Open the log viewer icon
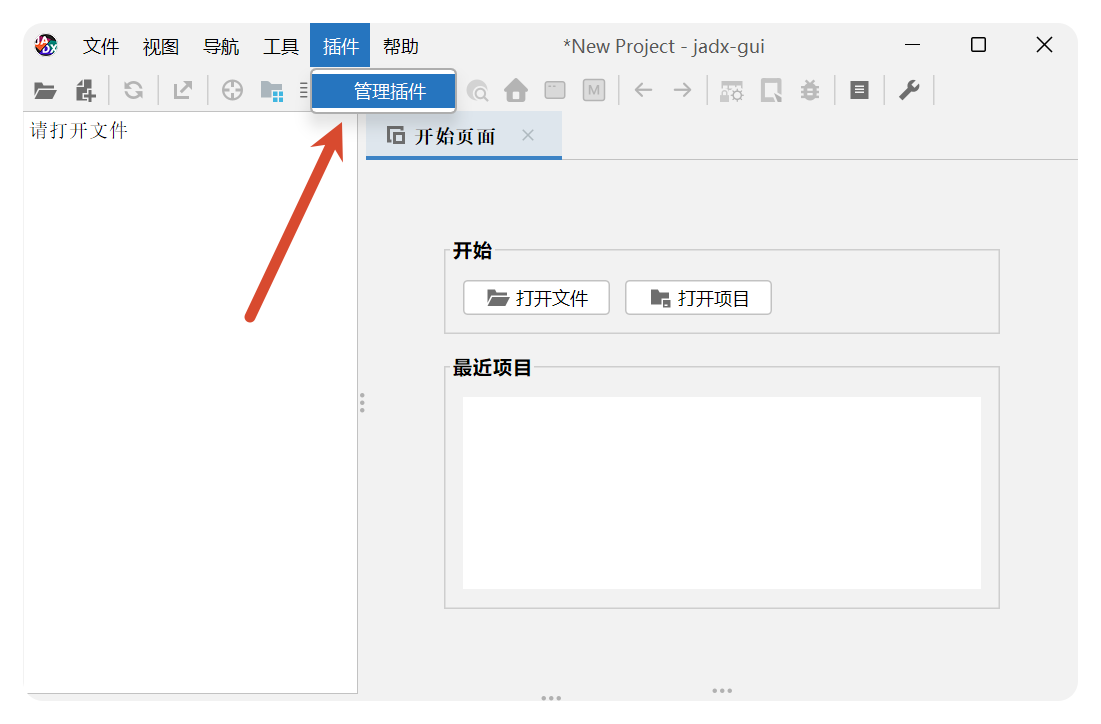 859,91
